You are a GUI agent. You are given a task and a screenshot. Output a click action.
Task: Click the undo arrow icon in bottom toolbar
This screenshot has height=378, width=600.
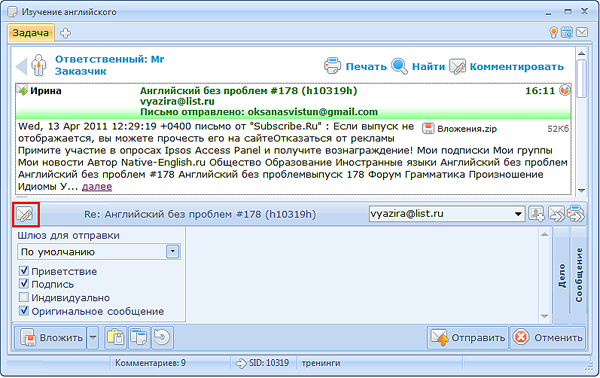pos(162,337)
